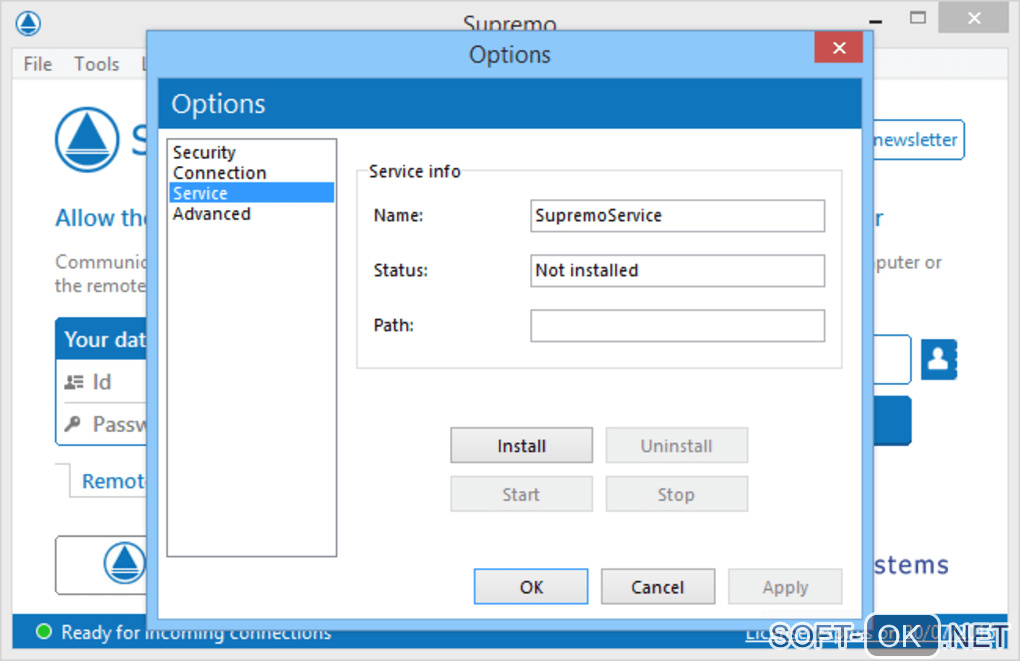1020x661 pixels.
Task: Install the Supremo service
Action: coord(521,446)
